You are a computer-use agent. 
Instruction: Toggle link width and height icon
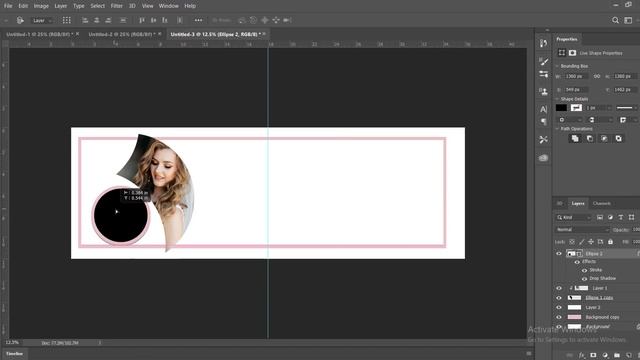597,76
